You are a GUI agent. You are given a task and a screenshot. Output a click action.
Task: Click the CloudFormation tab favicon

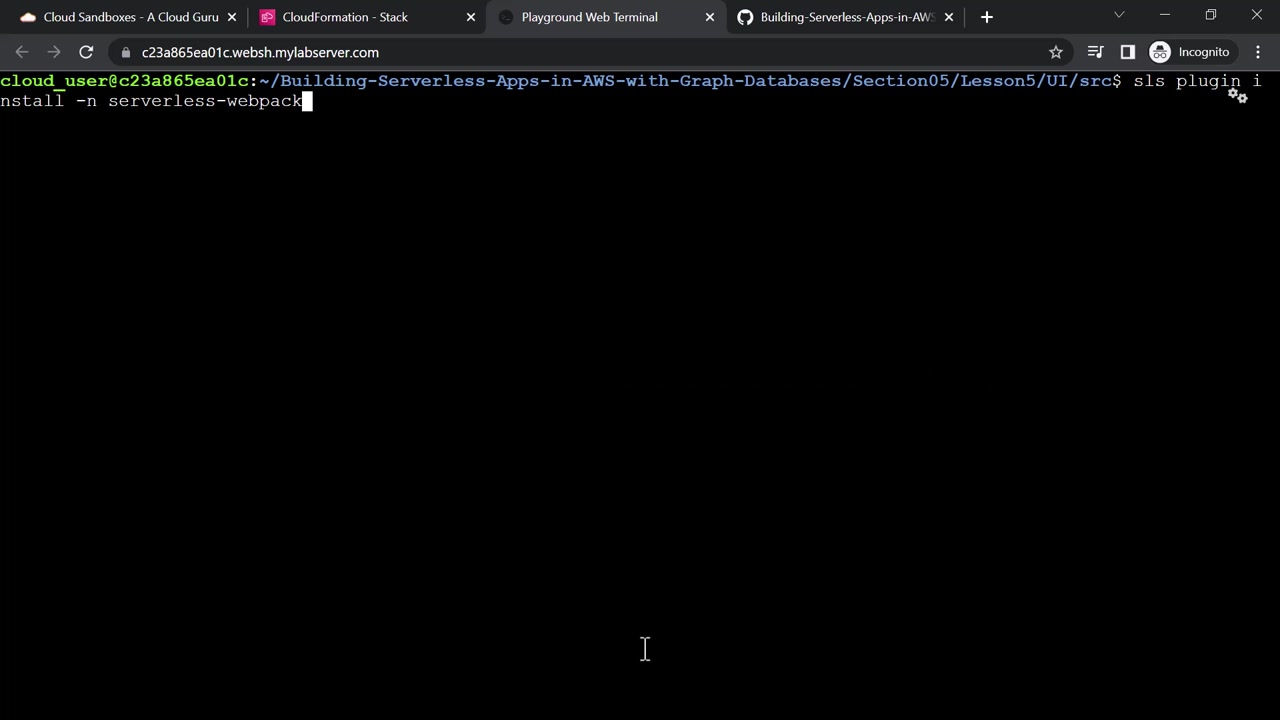(267, 17)
